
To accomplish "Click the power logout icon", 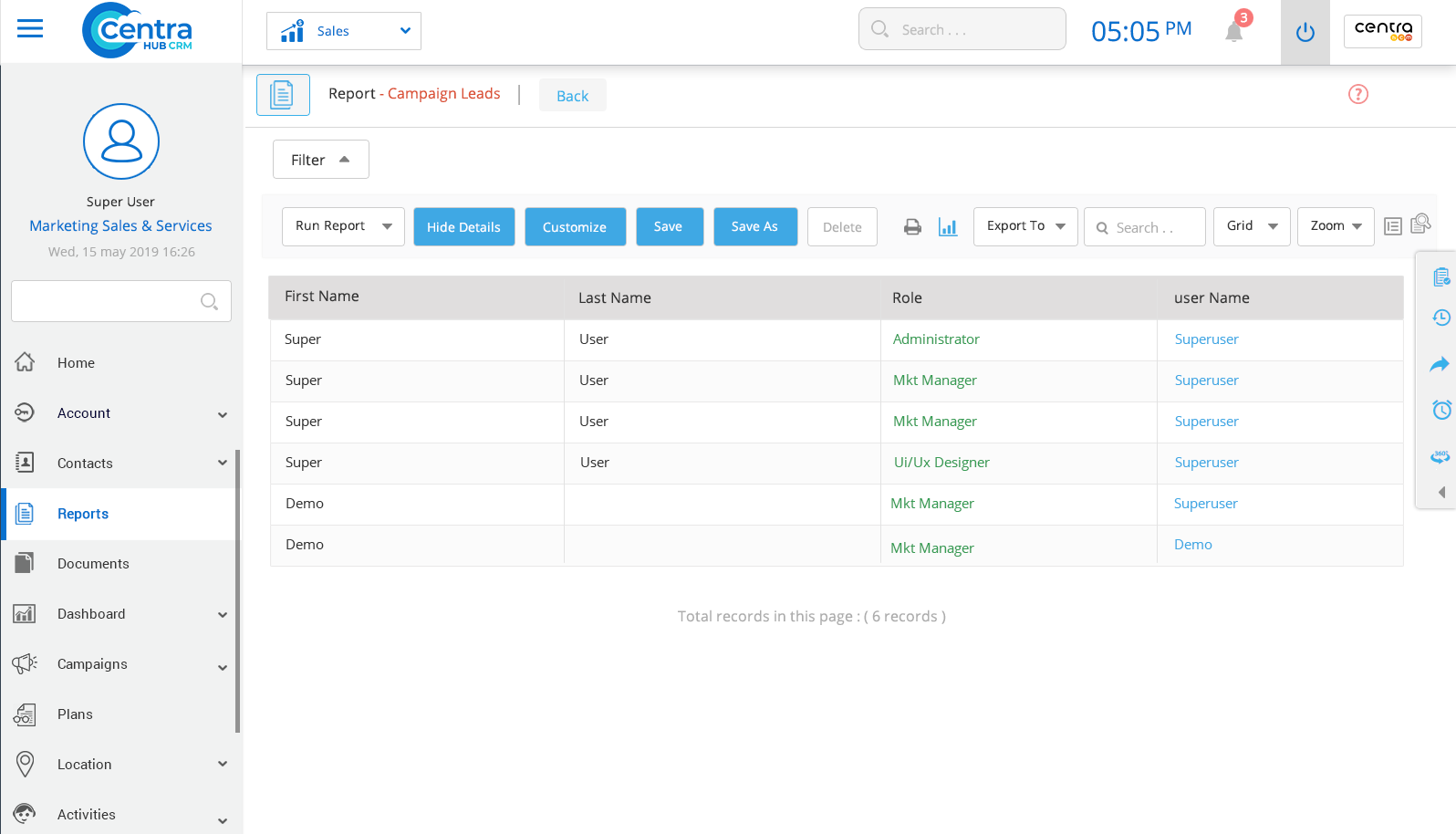I will [1305, 32].
